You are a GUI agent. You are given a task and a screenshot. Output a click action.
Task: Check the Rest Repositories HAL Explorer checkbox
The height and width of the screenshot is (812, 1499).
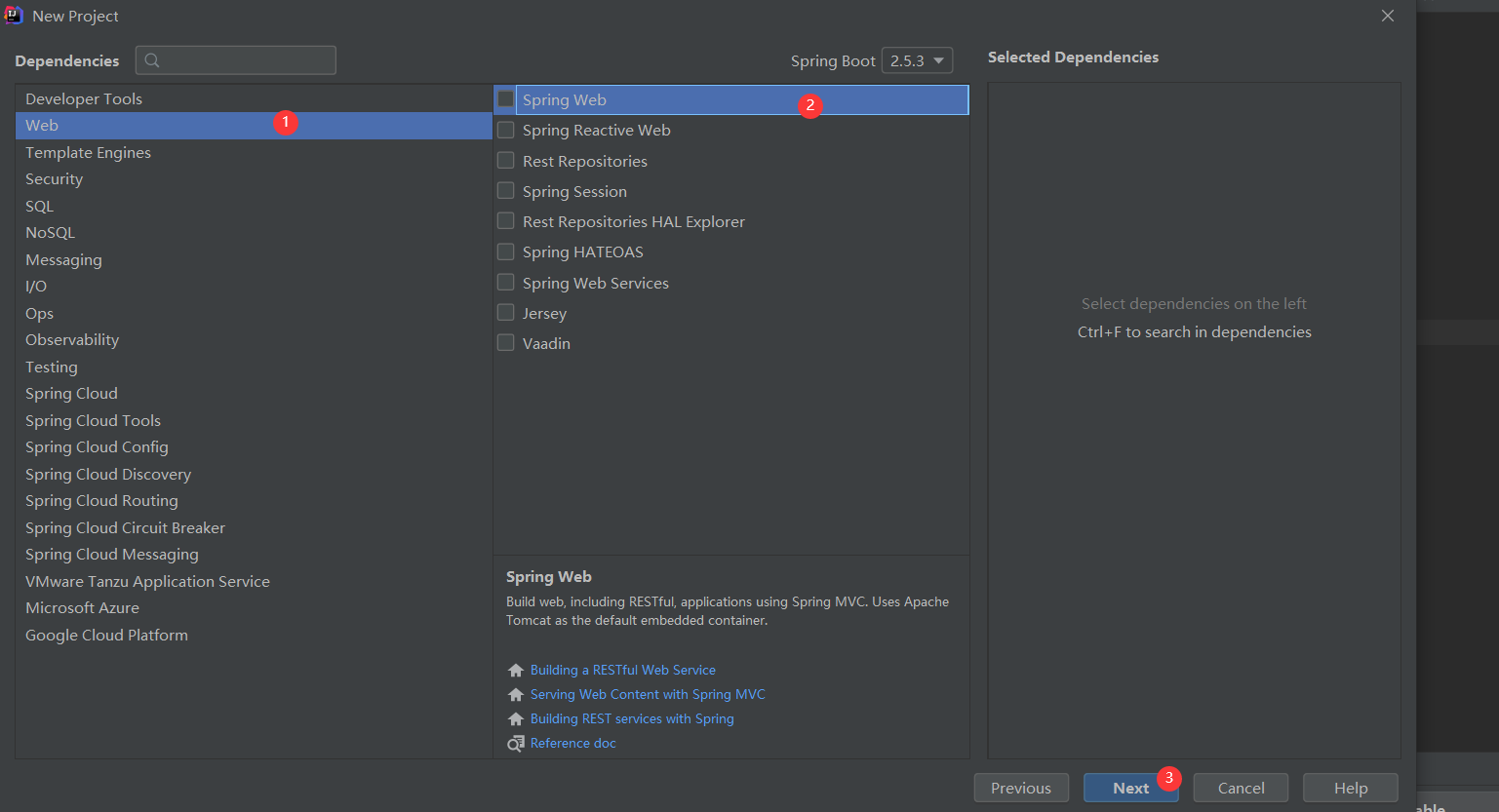point(505,221)
